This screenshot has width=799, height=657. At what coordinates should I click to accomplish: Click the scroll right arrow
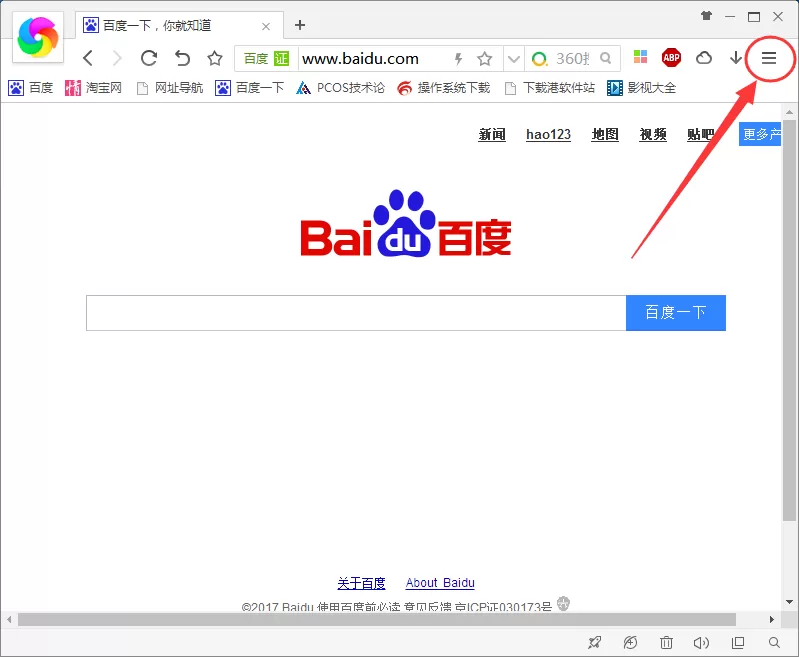[771, 619]
